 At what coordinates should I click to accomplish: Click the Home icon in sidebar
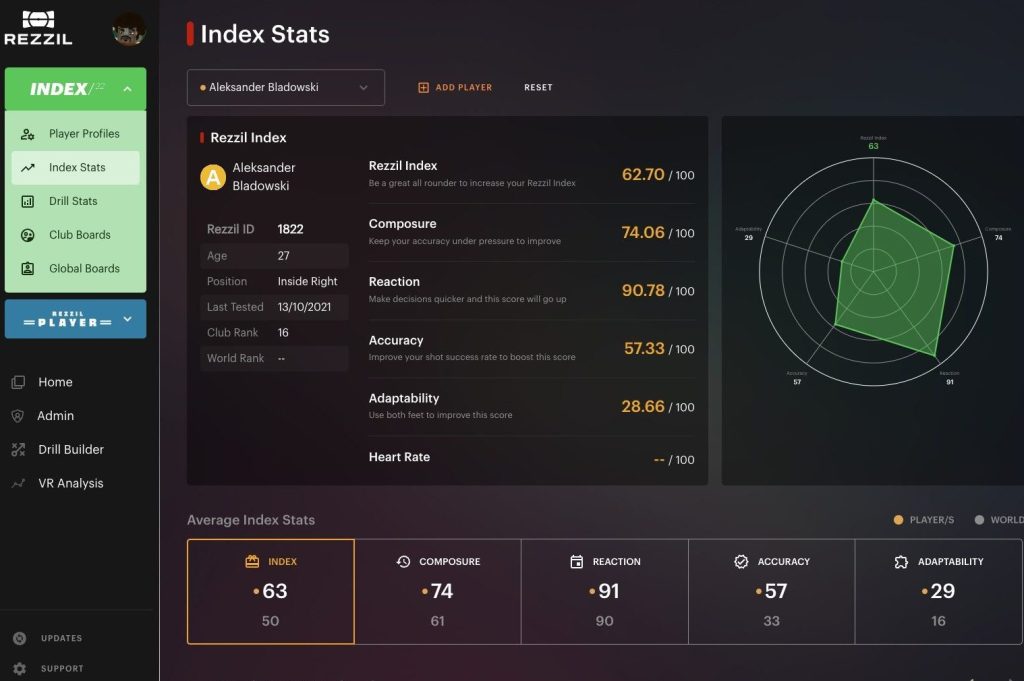(18, 382)
